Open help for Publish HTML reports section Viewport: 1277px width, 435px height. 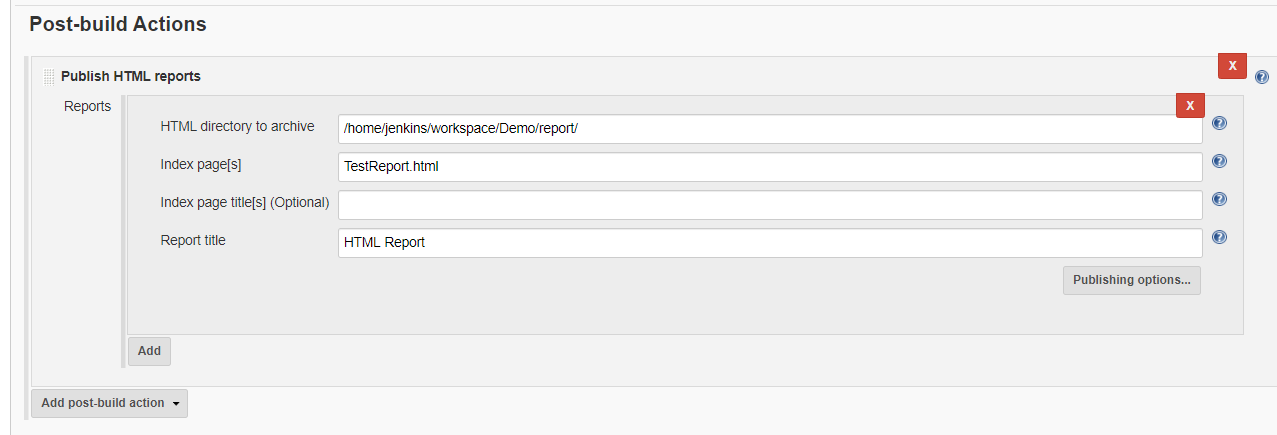pos(1261,77)
